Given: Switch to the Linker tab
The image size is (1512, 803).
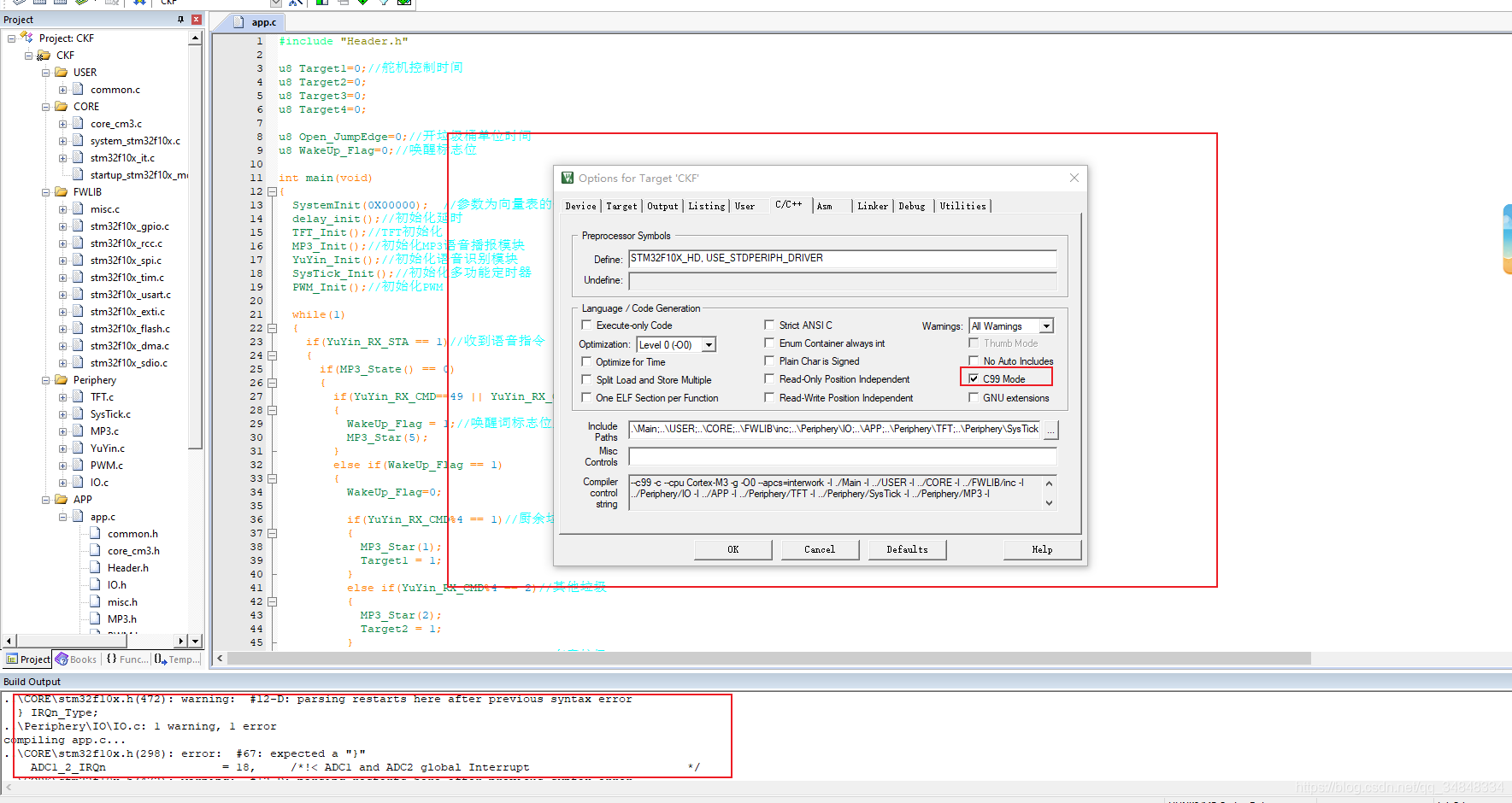Looking at the screenshot, I should pos(873,206).
